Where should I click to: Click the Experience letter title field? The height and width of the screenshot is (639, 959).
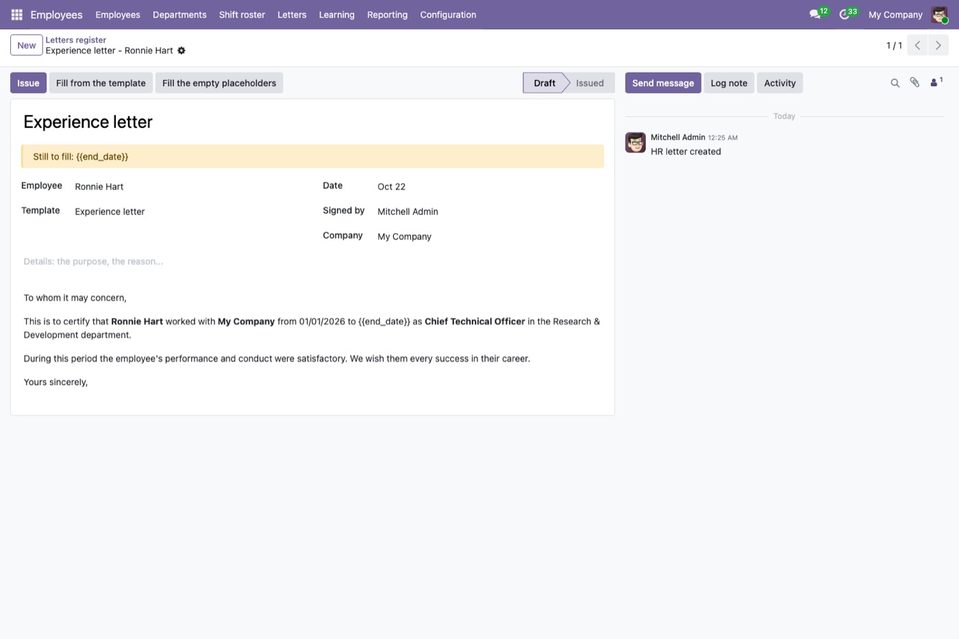tap(313, 122)
